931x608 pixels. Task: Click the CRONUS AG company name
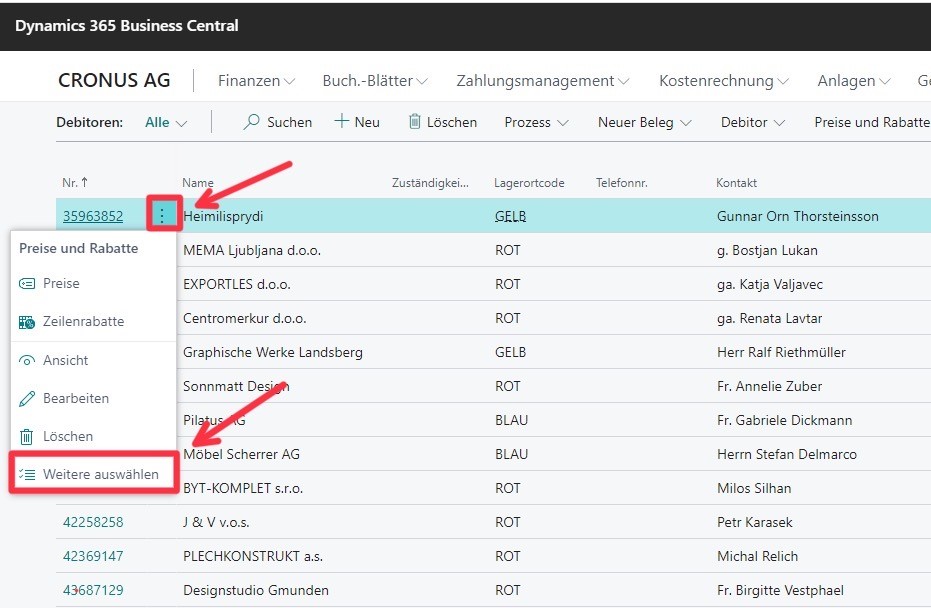[x=114, y=81]
